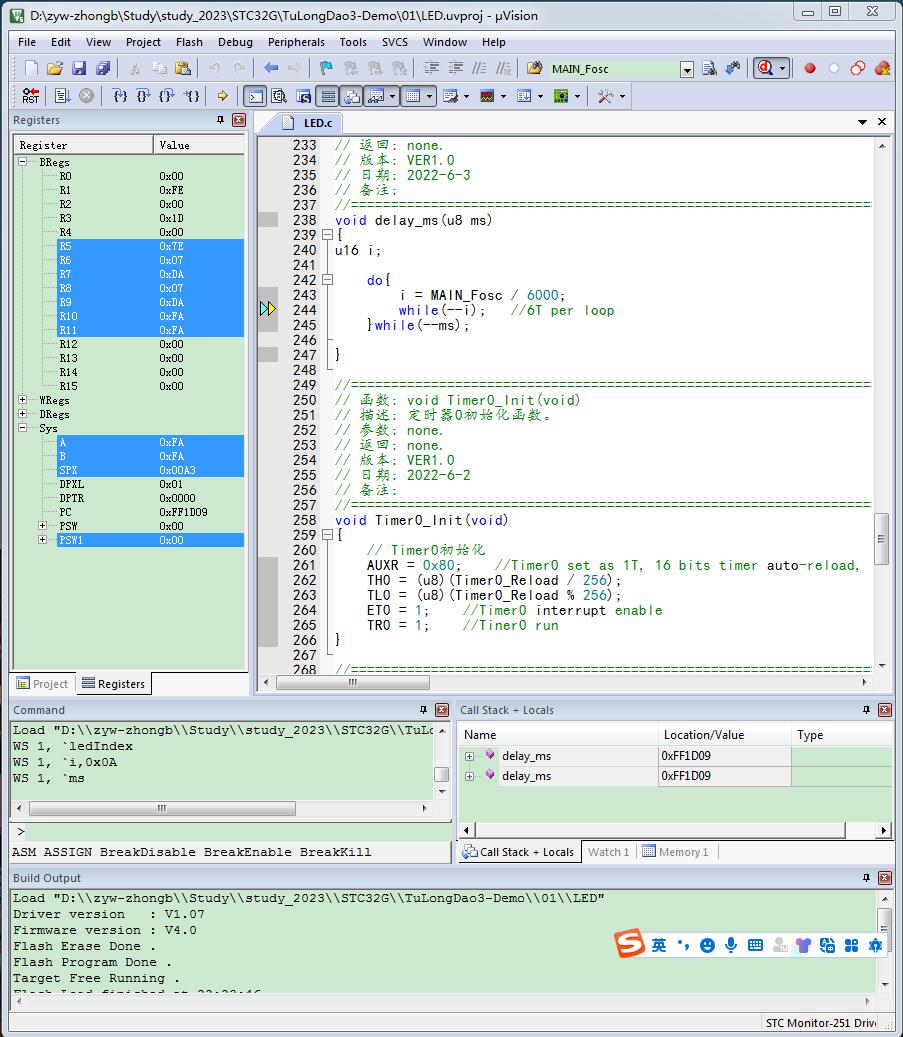This screenshot has width=903, height=1037.
Task: Click the Location/Value column header
Action: (x=724, y=735)
